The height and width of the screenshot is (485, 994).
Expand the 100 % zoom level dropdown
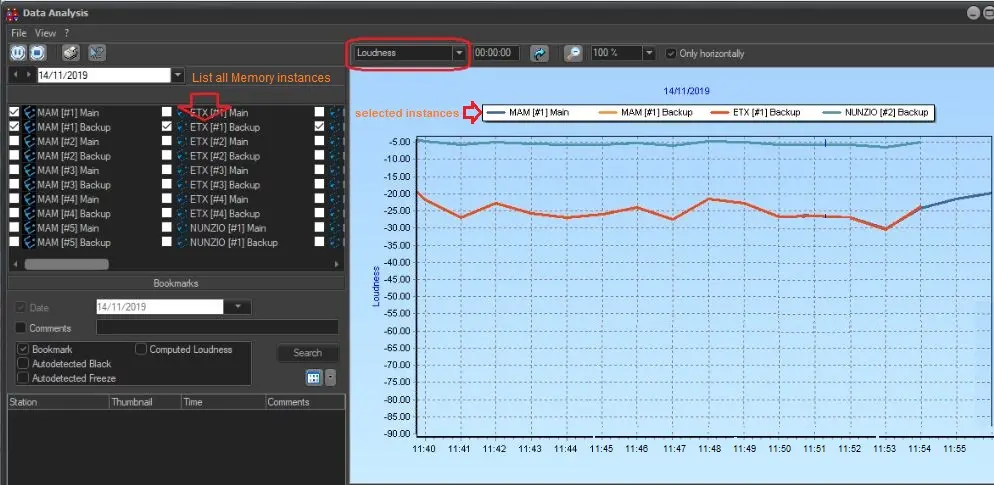click(648, 53)
